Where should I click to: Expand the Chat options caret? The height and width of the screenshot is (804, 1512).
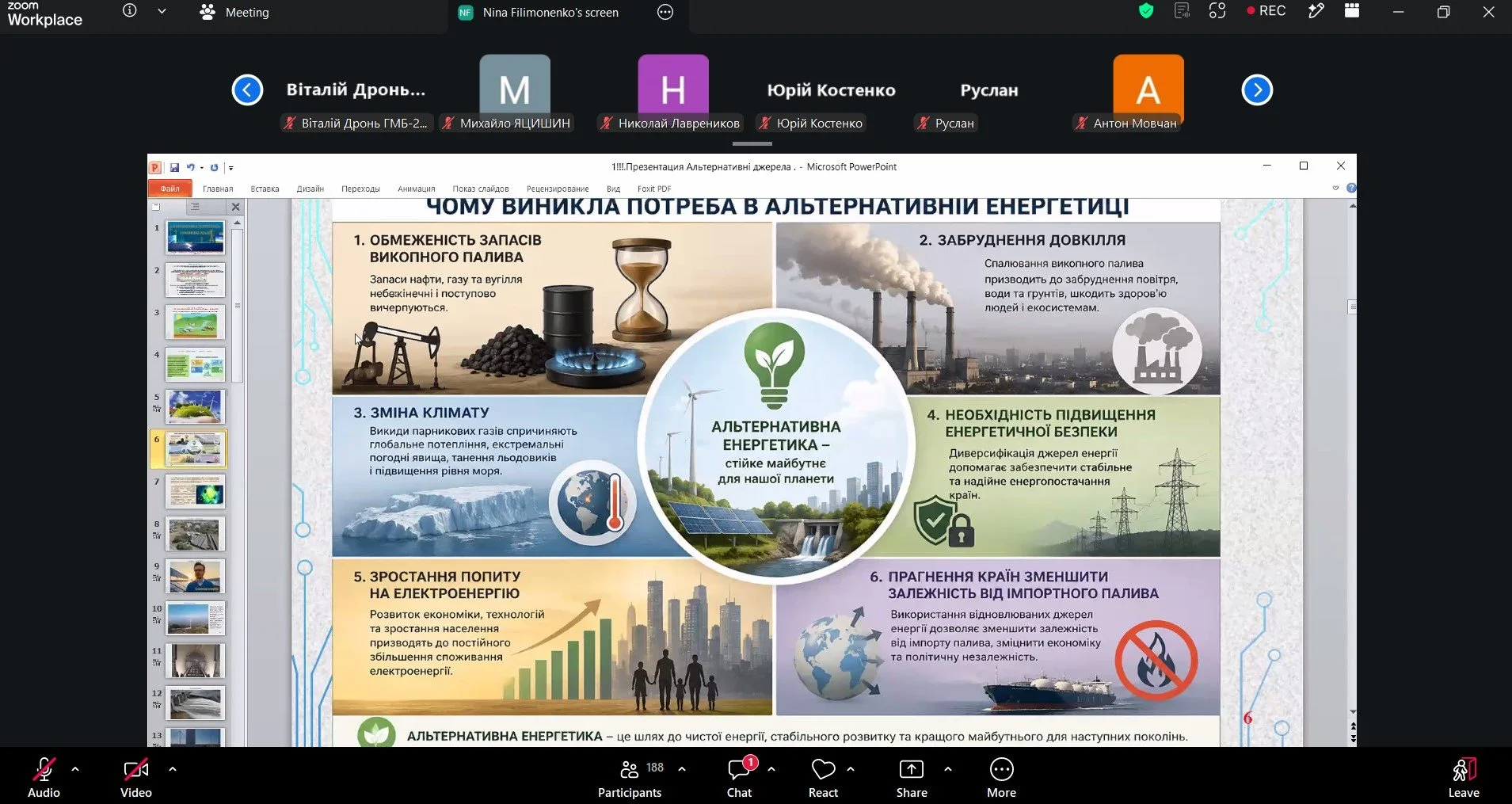click(771, 768)
